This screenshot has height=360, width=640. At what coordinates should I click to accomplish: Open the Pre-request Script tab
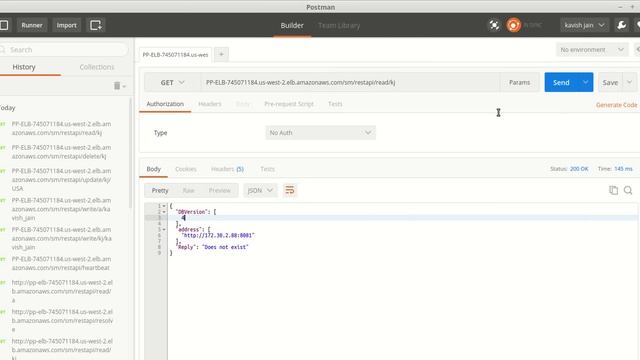(289, 104)
